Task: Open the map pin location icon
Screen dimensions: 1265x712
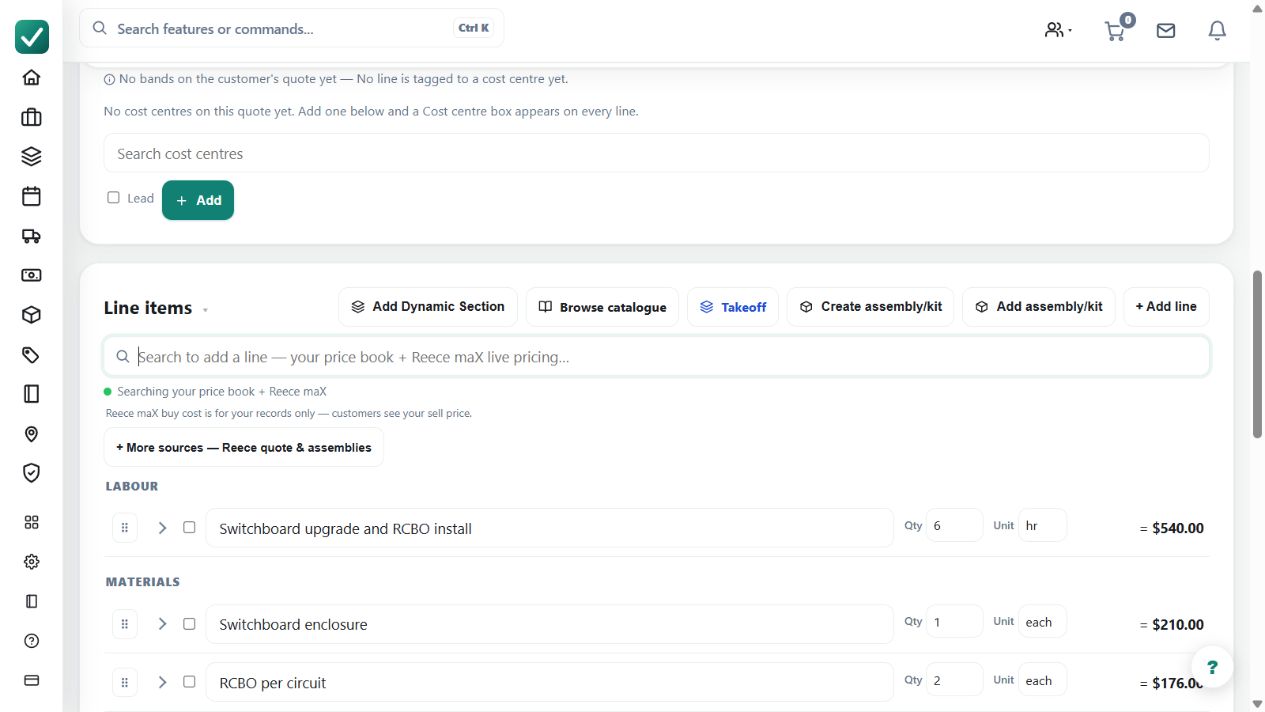Action: pyautogui.click(x=31, y=434)
